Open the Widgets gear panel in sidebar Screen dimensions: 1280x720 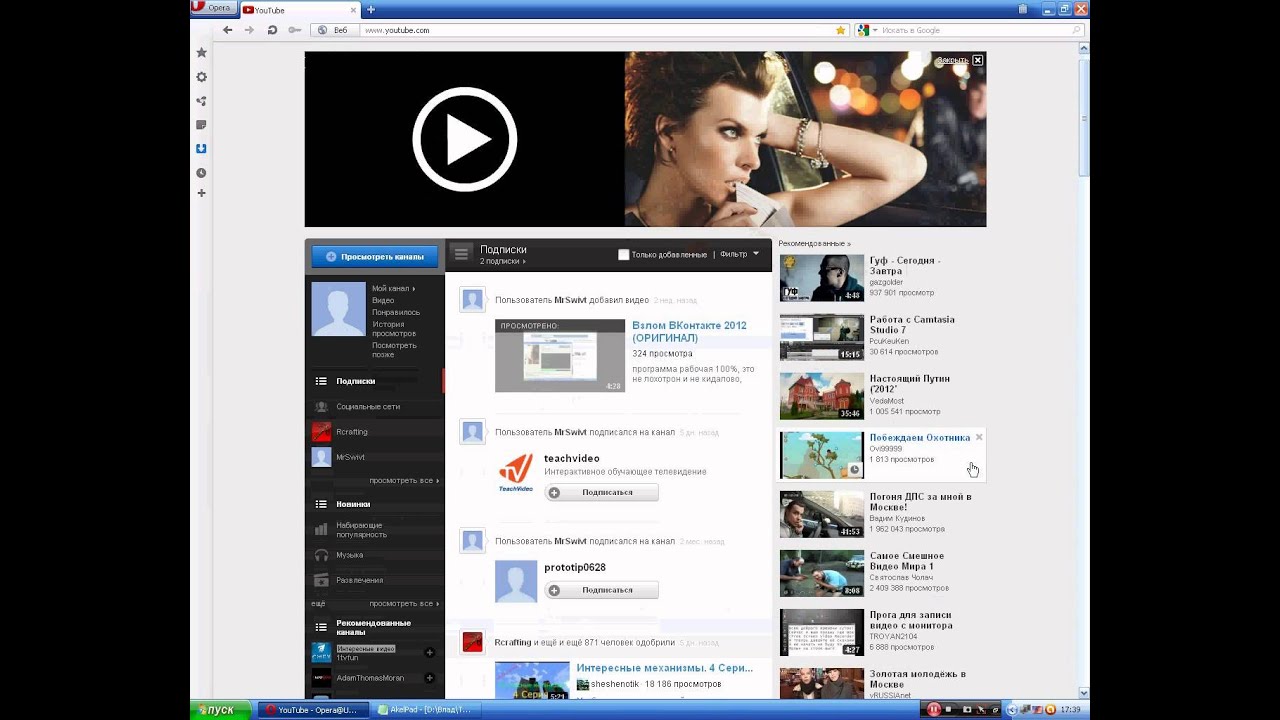(201, 77)
